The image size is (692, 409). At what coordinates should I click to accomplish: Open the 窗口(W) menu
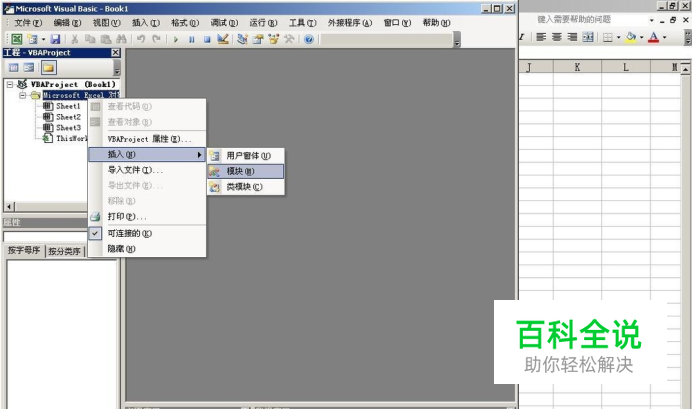point(397,23)
